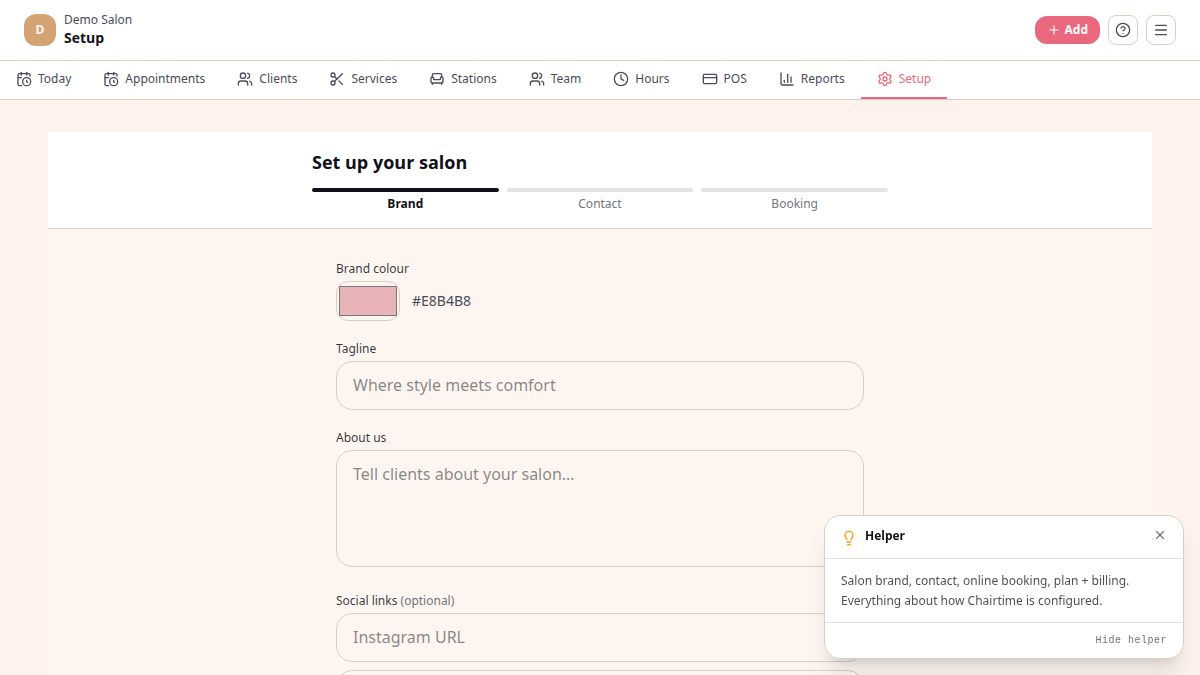Open the Today tab
The width and height of the screenshot is (1200, 675).
point(44,79)
